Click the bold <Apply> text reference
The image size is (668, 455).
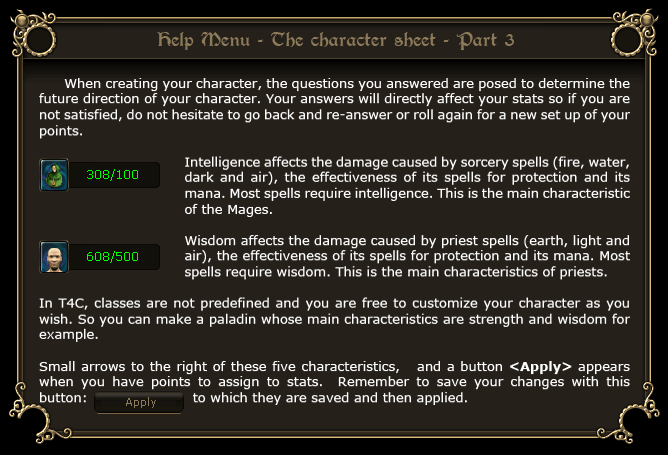coord(540,366)
